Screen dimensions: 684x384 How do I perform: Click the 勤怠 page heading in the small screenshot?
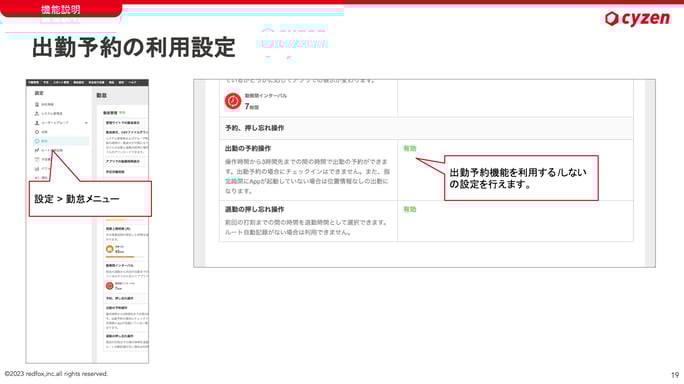tap(101, 95)
